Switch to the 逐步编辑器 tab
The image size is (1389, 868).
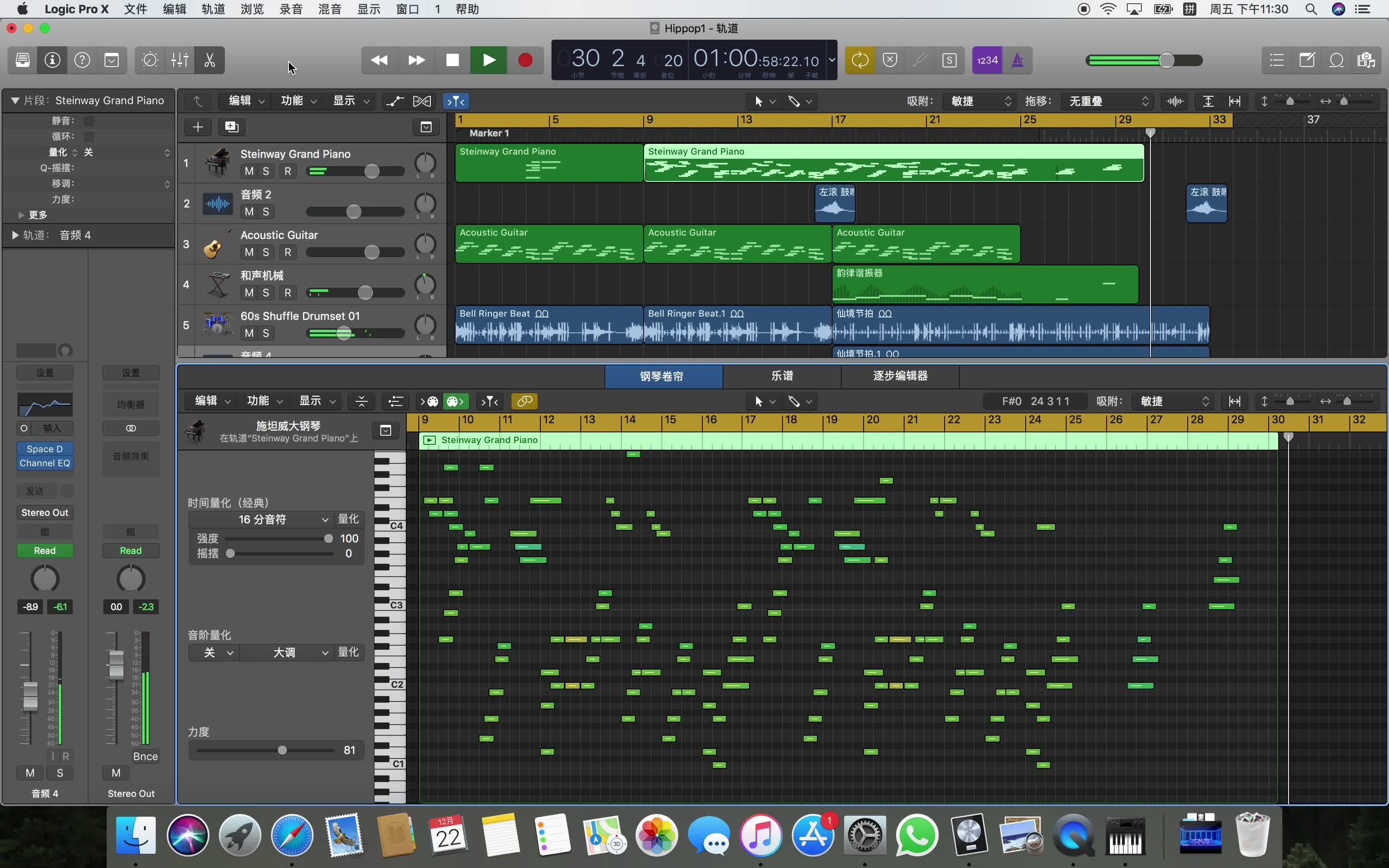[x=900, y=376]
